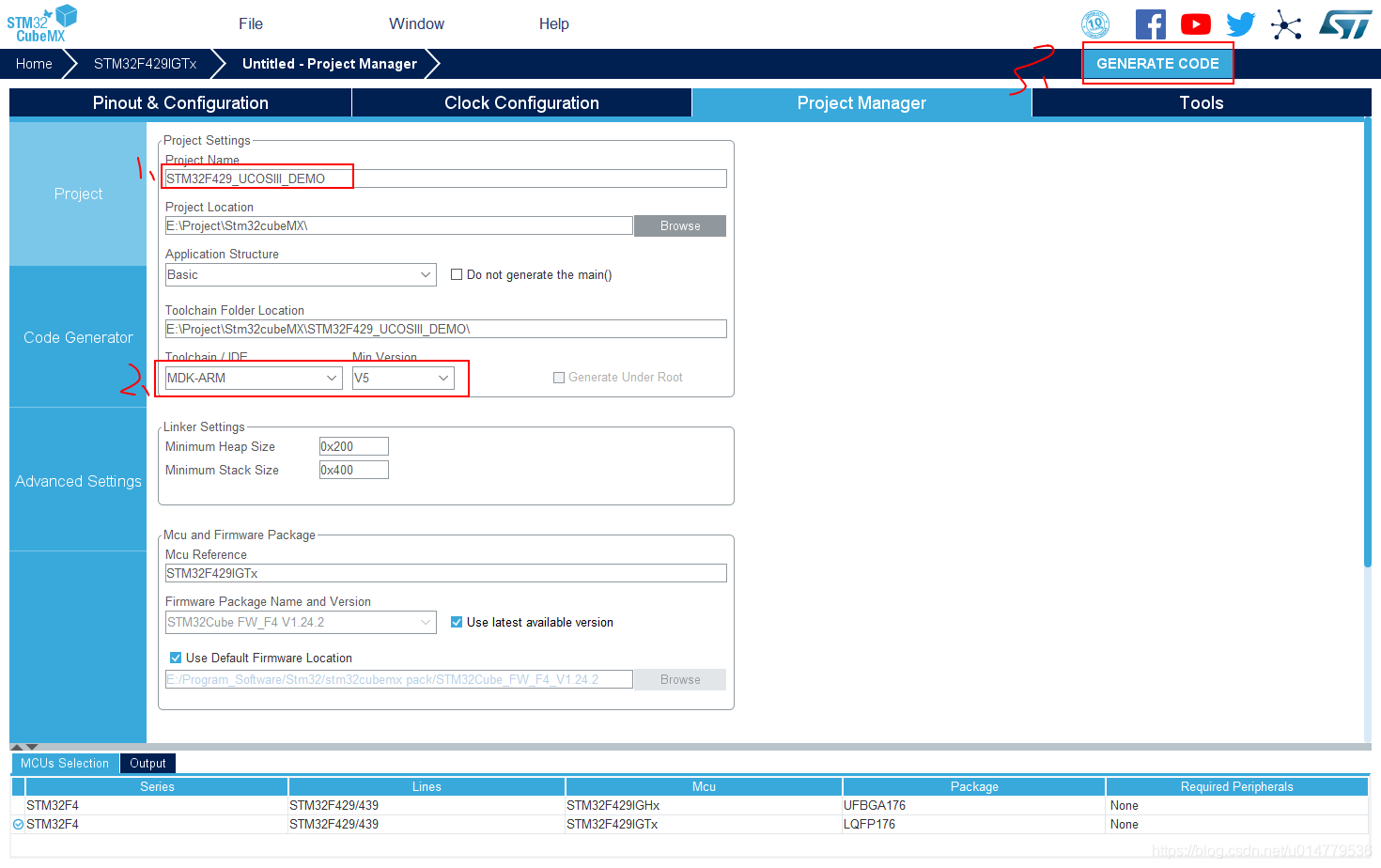Screen dimensions: 1381x868
Task: Open the Twitter bird icon link
Action: coord(1241,24)
